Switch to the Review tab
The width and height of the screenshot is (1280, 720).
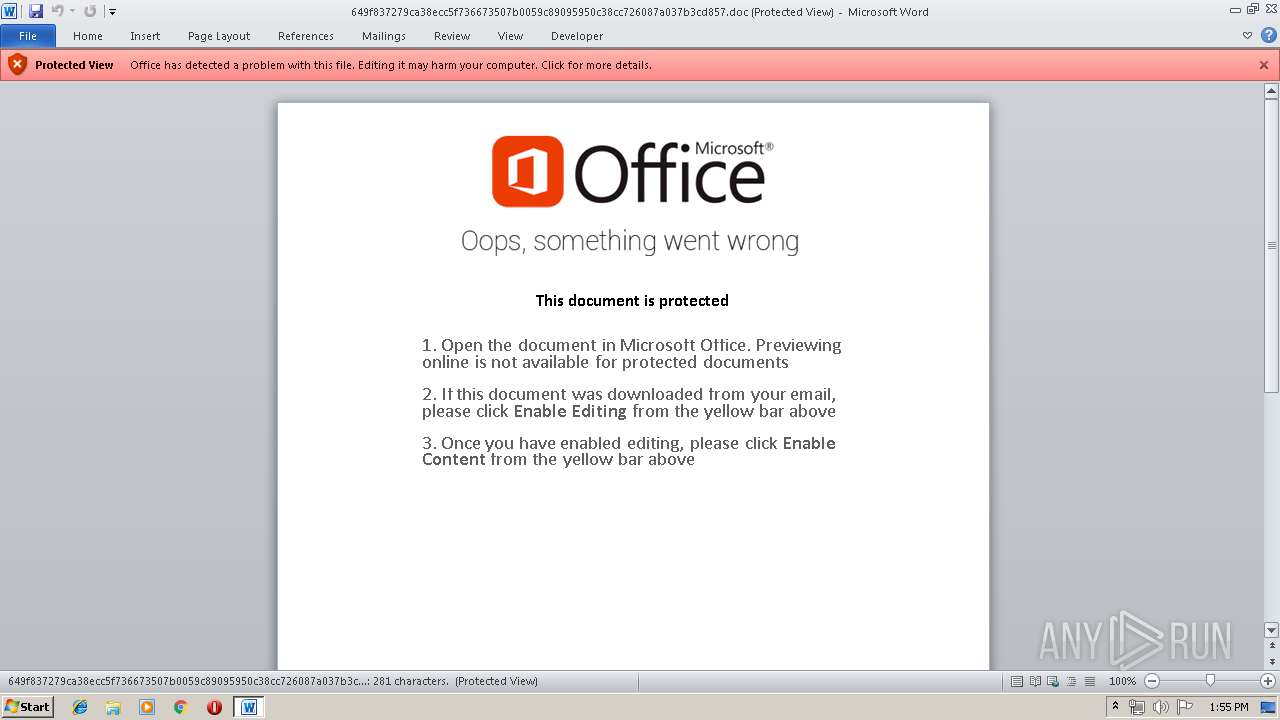pos(452,36)
